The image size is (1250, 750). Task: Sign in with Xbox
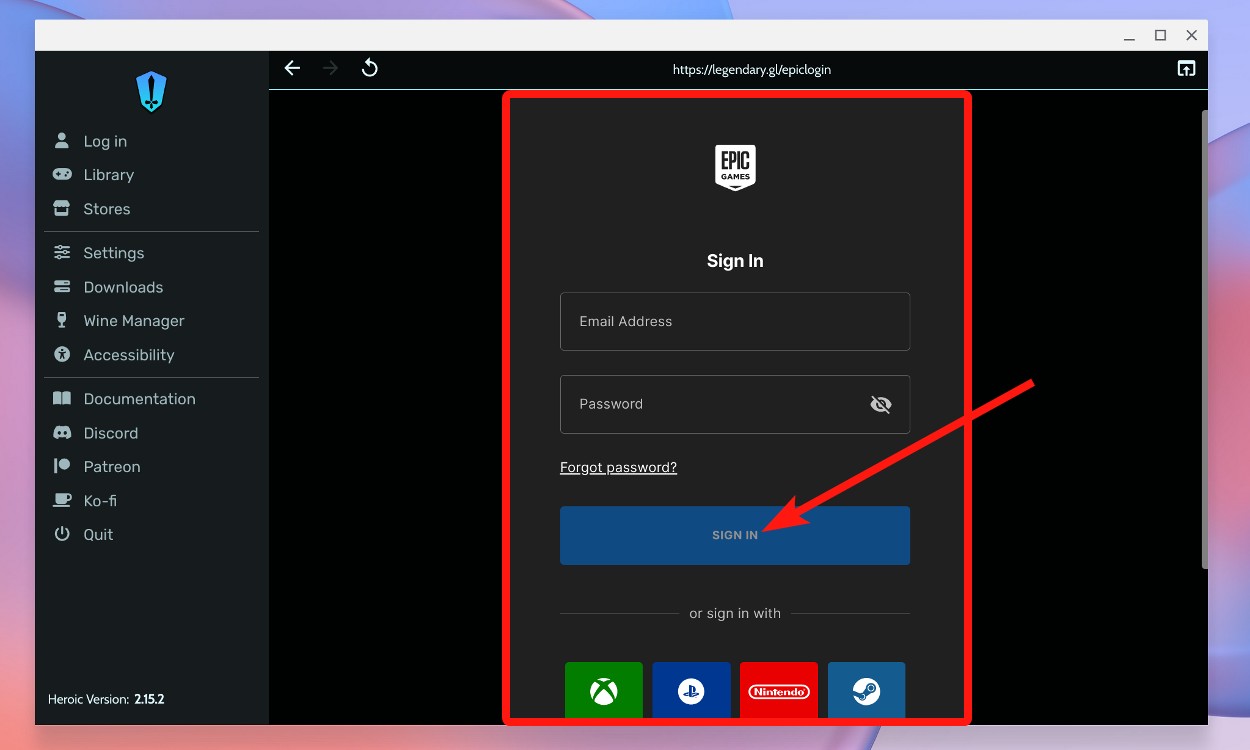coord(603,690)
